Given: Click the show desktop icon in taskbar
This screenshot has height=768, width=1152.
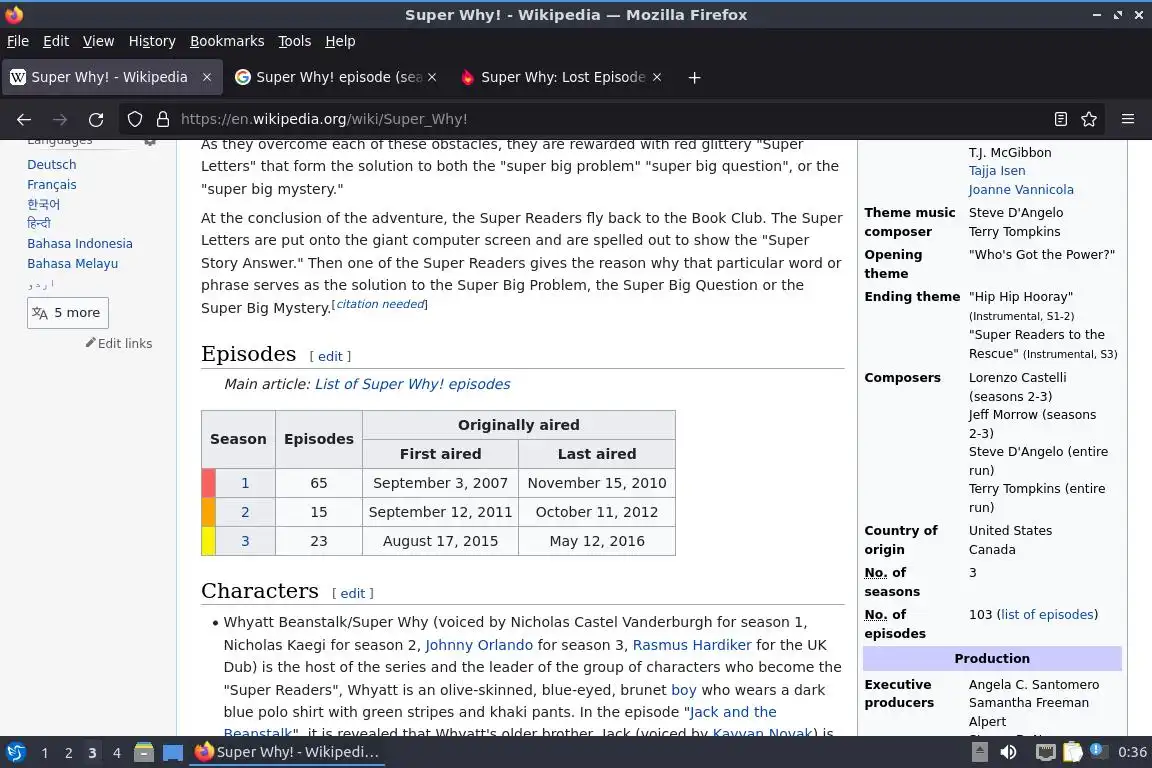Looking at the screenshot, I should pyautogui.click(x=173, y=753).
